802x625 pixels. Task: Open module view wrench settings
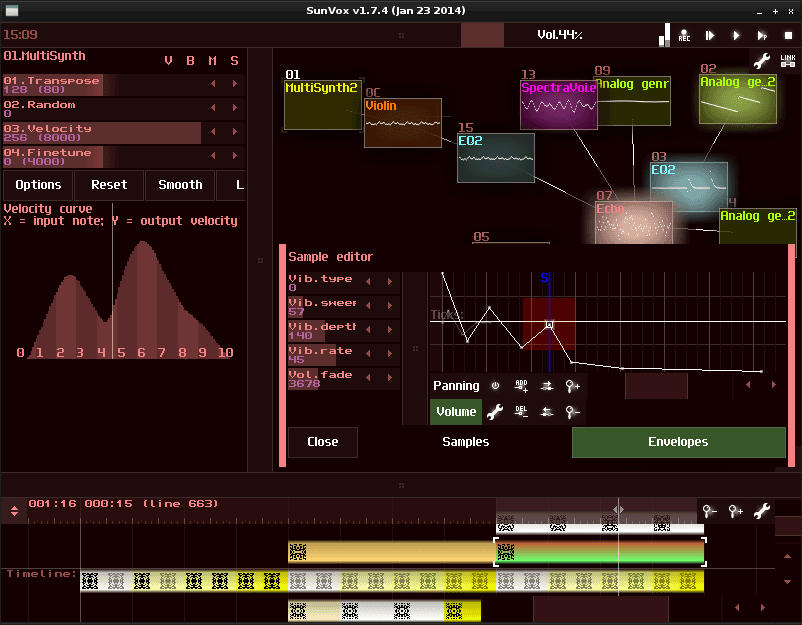tap(762, 60)
